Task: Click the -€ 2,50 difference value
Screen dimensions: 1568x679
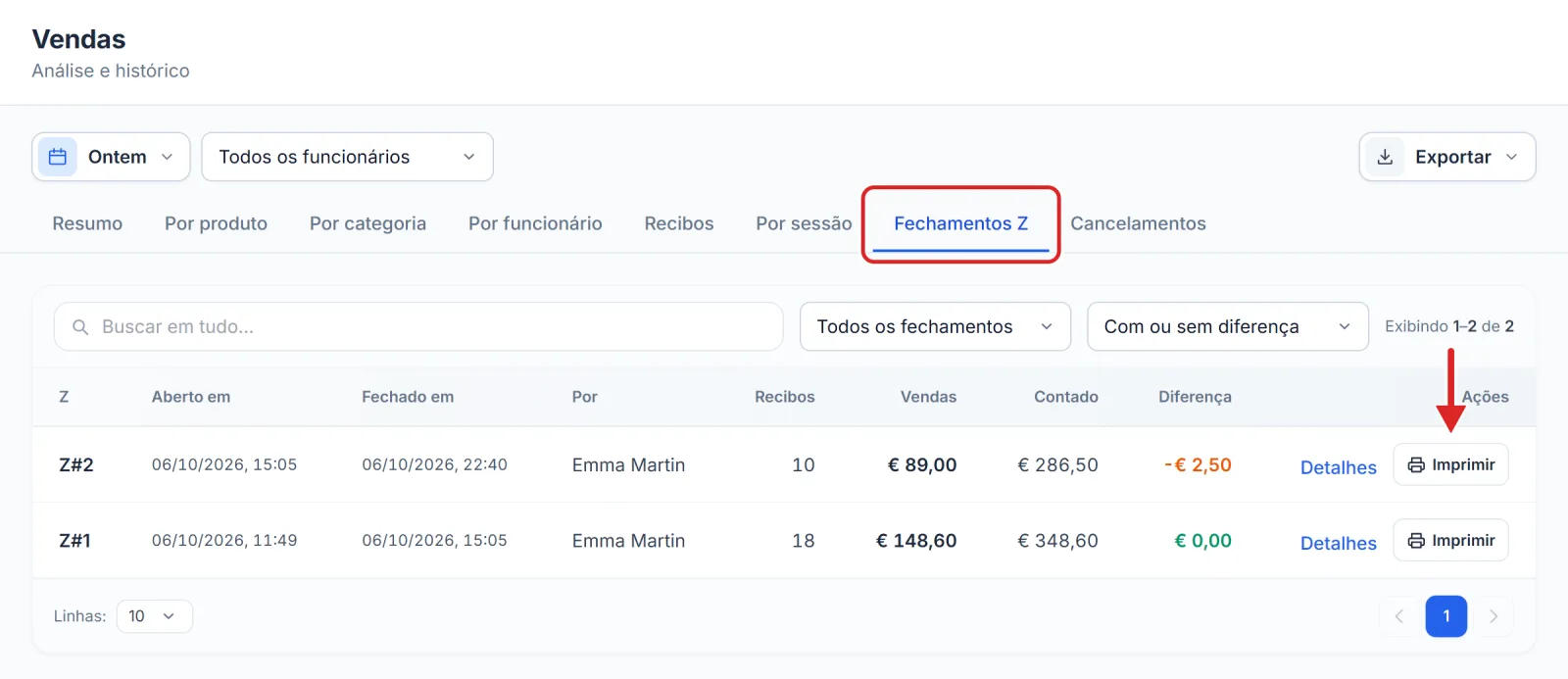Action: 1198,464
